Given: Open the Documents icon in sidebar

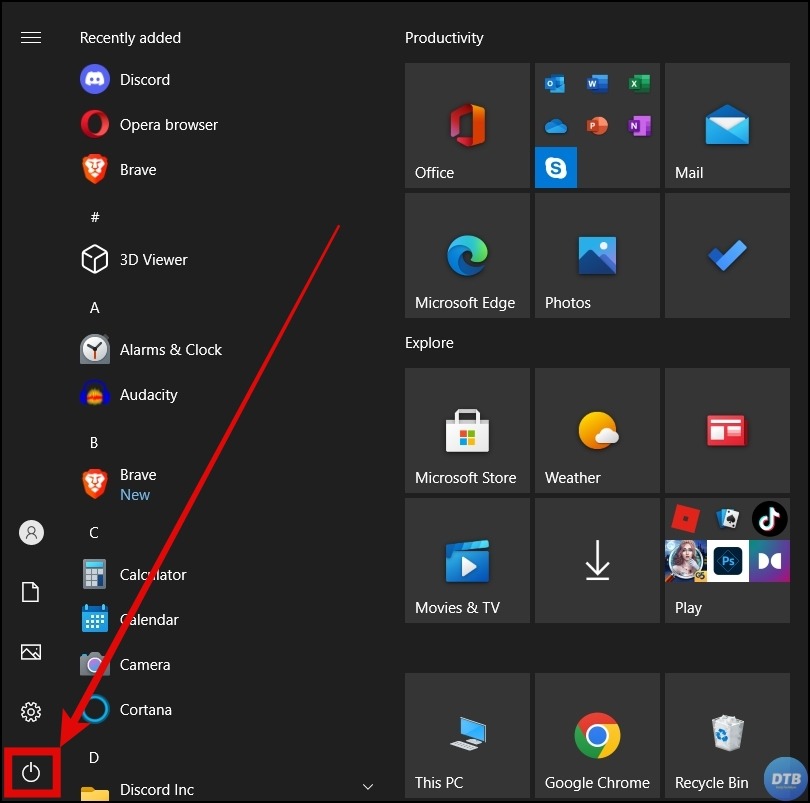Looking at the screenshot, I should pos(31,592).
